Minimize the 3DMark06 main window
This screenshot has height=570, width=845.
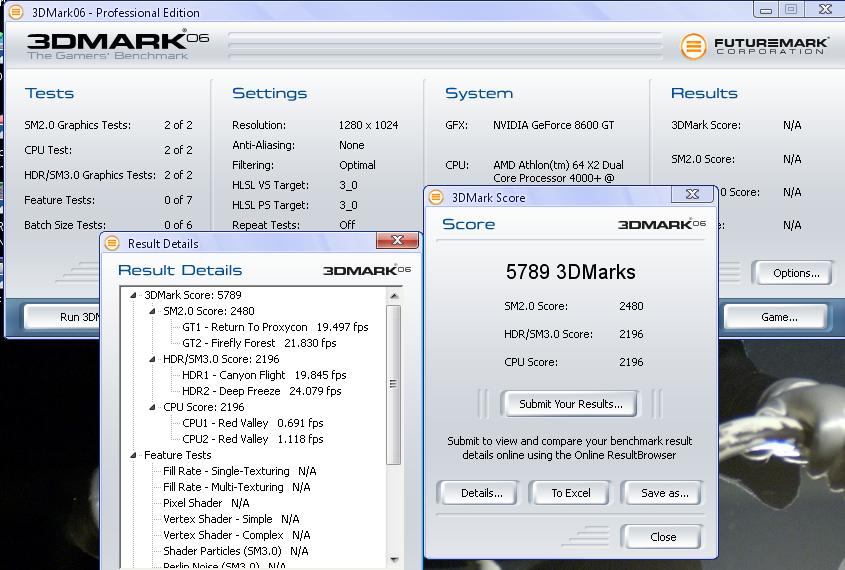point(766,9)
